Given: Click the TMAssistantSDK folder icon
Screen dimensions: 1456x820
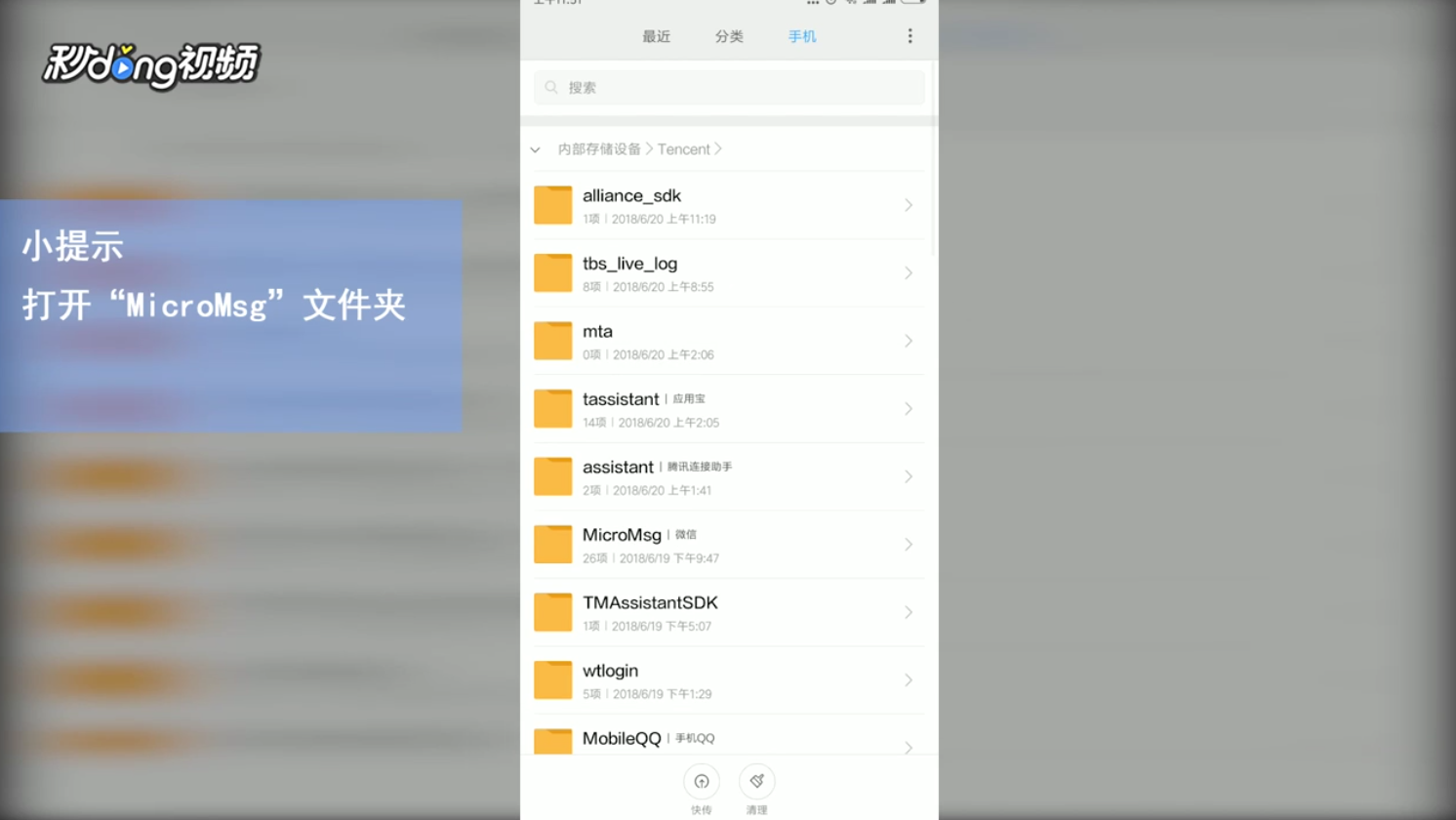Looking at the screenshot, I should point(552,612).
